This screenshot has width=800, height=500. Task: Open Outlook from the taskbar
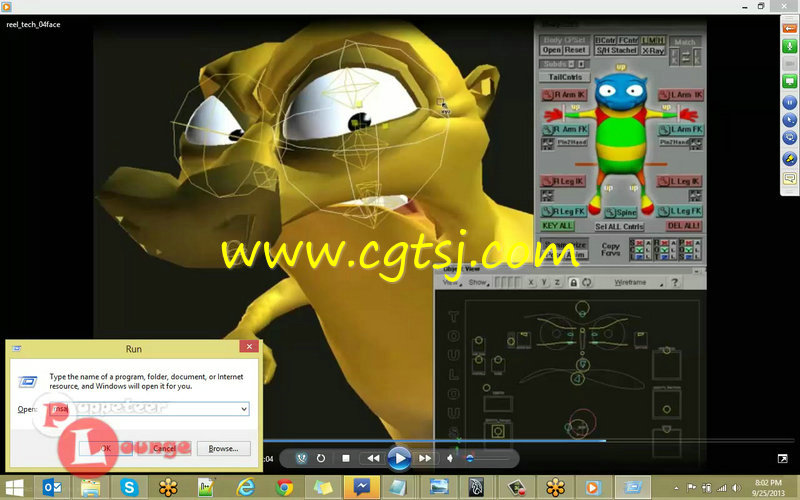[52, 488]
